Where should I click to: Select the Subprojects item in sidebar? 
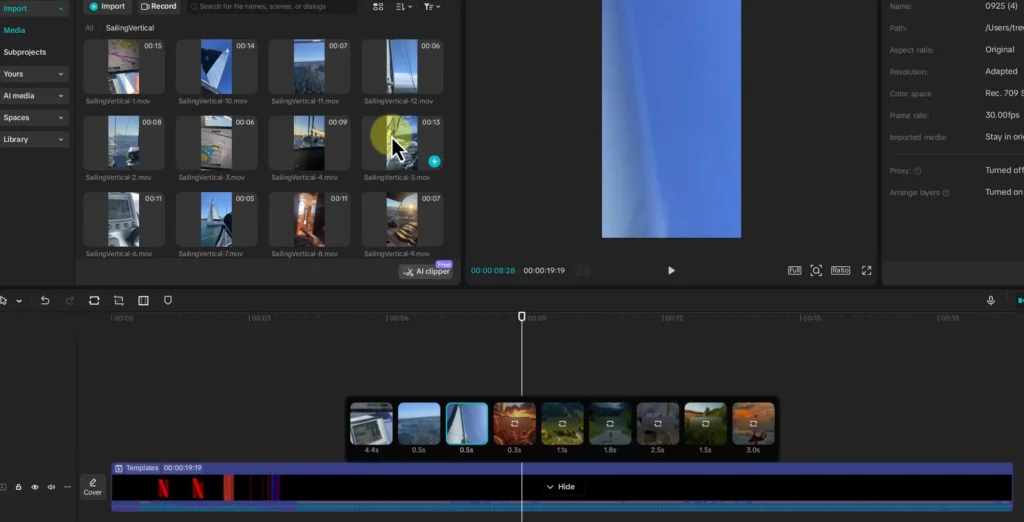[25, 52]
